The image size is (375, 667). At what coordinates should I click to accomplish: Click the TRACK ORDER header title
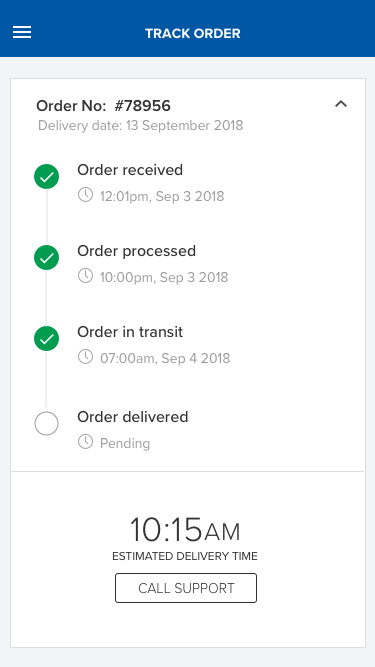point(193,34)
